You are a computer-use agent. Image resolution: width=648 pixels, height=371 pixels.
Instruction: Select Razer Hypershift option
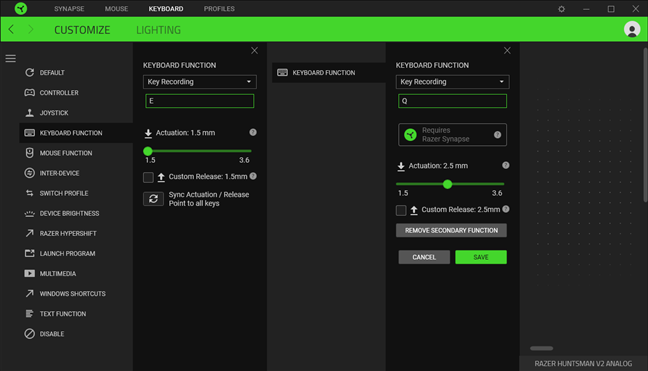coord(76,233)
